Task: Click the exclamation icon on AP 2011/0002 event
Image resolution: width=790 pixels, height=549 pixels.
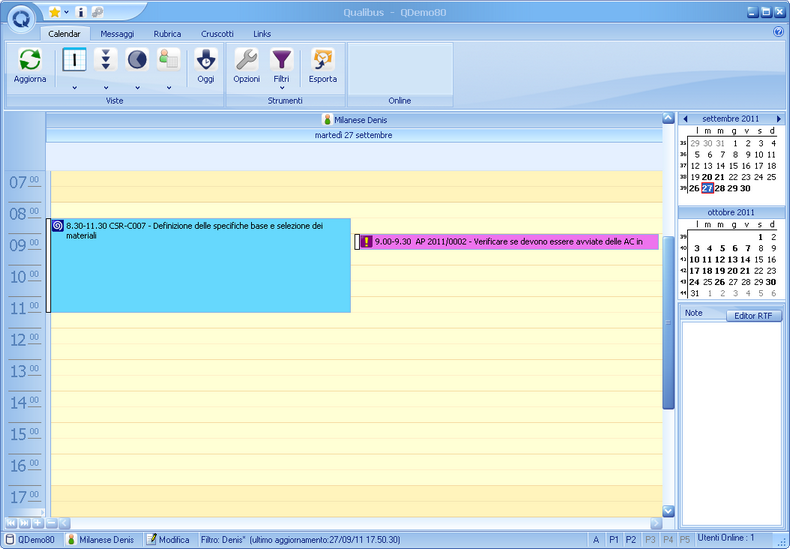Action: (x=366, y=242)
